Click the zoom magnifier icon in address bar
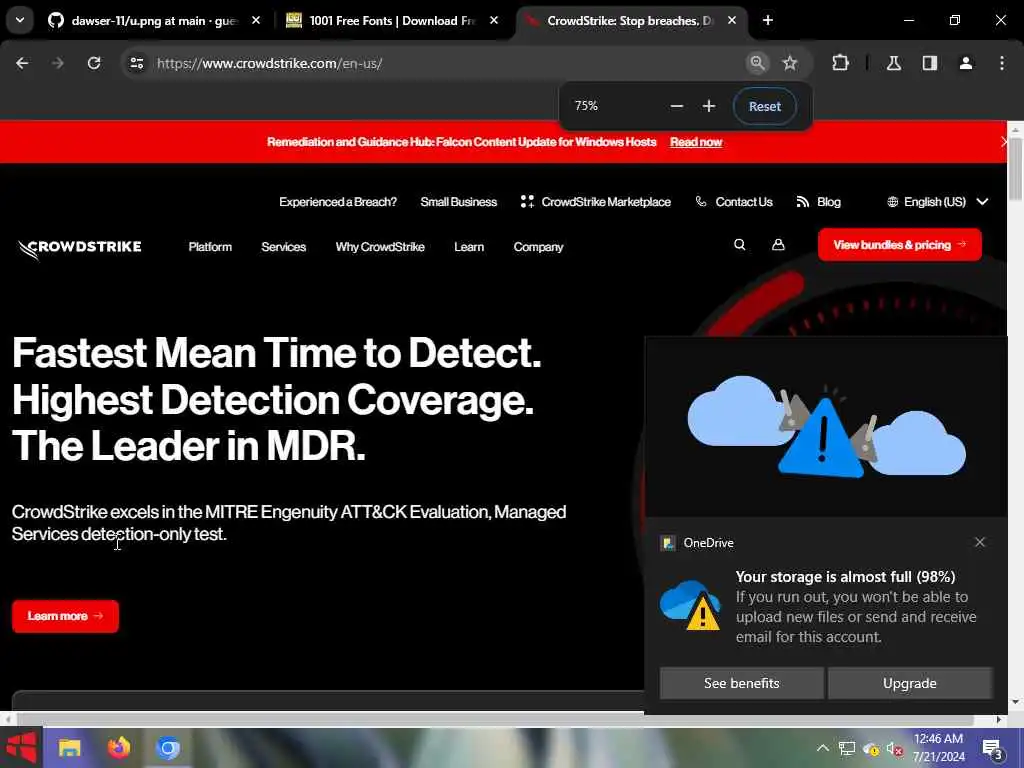Image resolution: width=1024 pixels, height=768 pixels. [x=757, y=63]
